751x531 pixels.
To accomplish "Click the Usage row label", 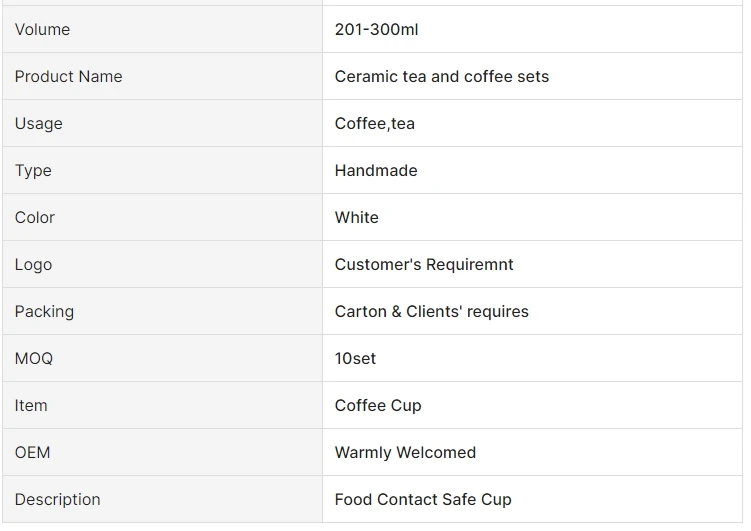I will pyautogui.click(x=38, y=124).
